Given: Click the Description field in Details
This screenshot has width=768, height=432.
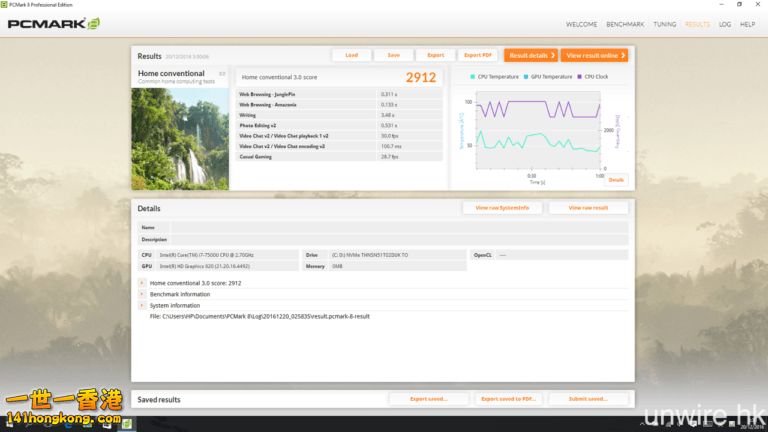Looking at the screenshot, I should click(x=399, y=240).
